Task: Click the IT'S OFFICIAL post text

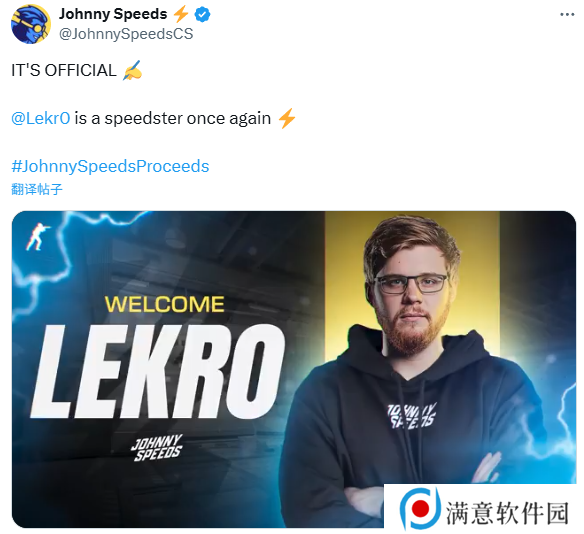Action: [x=64, y=70]
